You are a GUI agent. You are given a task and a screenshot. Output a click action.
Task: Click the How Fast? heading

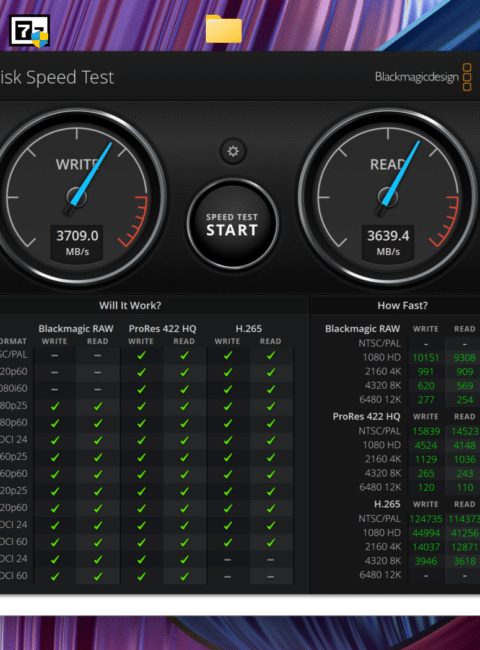pyautogui.click(x=402, y=306)
